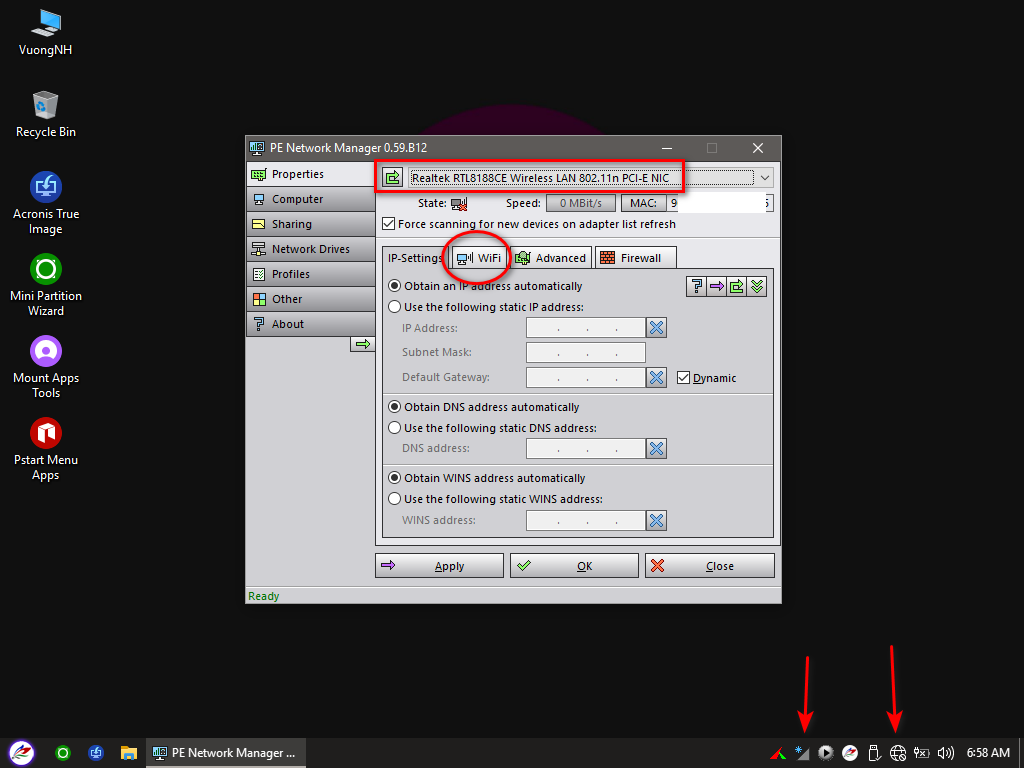Click the PE Network Manager taskbar button
This screenshot has width=1024, height=768.
coord(225,753)
